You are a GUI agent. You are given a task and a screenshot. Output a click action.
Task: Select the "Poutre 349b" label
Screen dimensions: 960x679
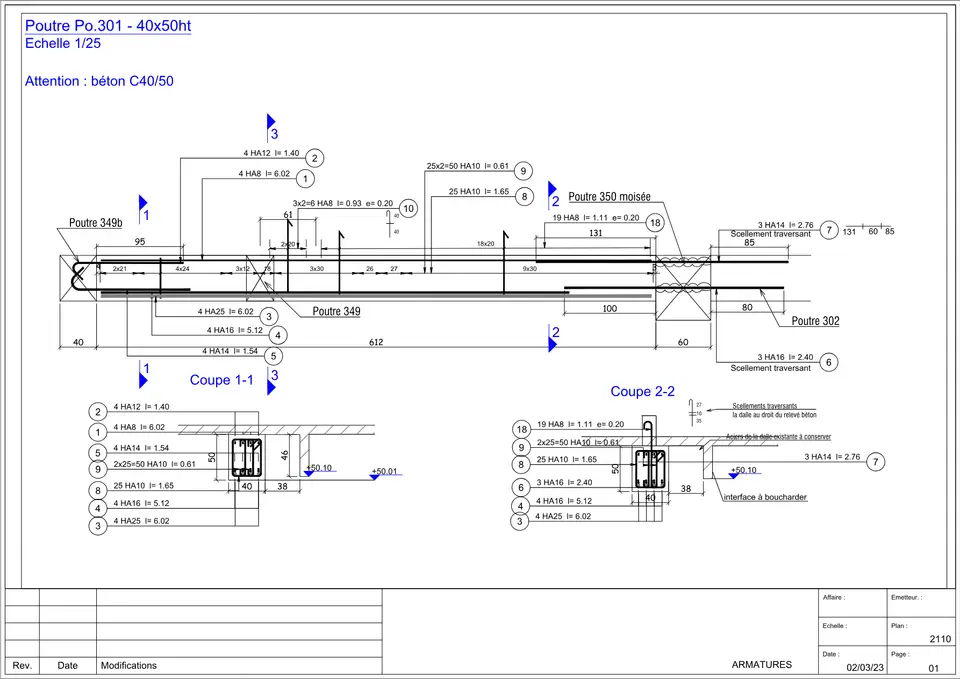96,223
